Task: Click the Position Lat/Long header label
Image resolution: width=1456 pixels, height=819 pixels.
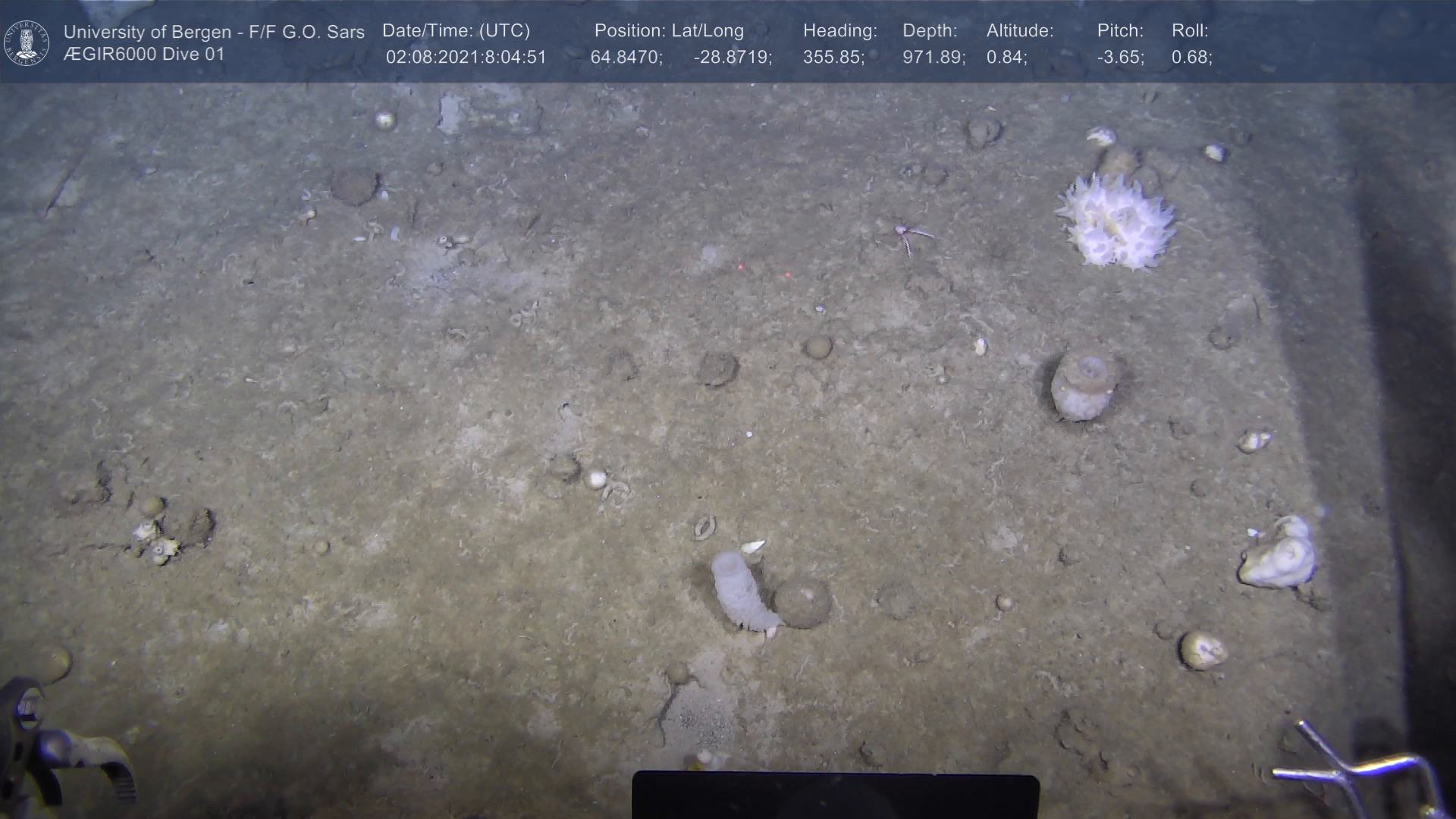Action: point(669,30)
